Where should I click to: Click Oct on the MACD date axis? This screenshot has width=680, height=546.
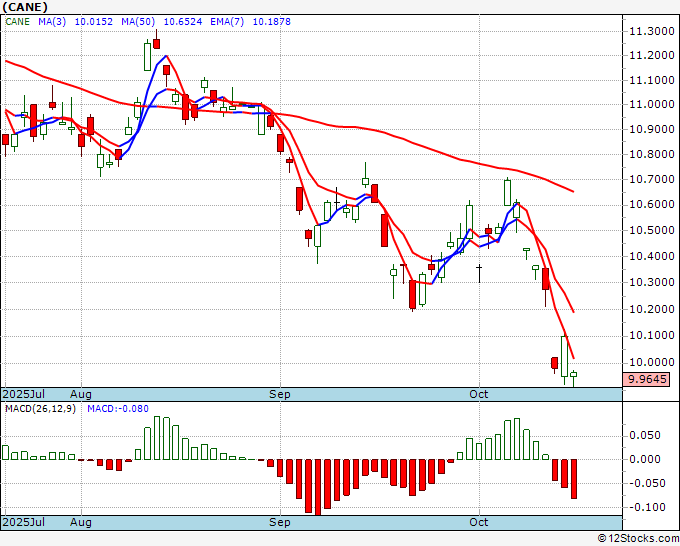(479, 522)
